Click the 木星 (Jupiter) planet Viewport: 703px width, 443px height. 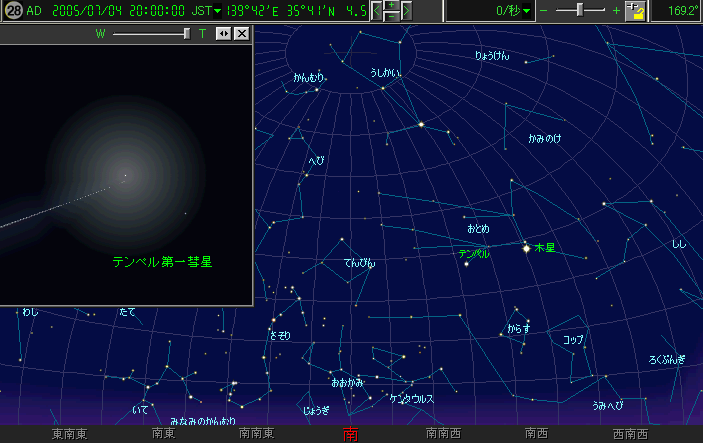(526, 247)
